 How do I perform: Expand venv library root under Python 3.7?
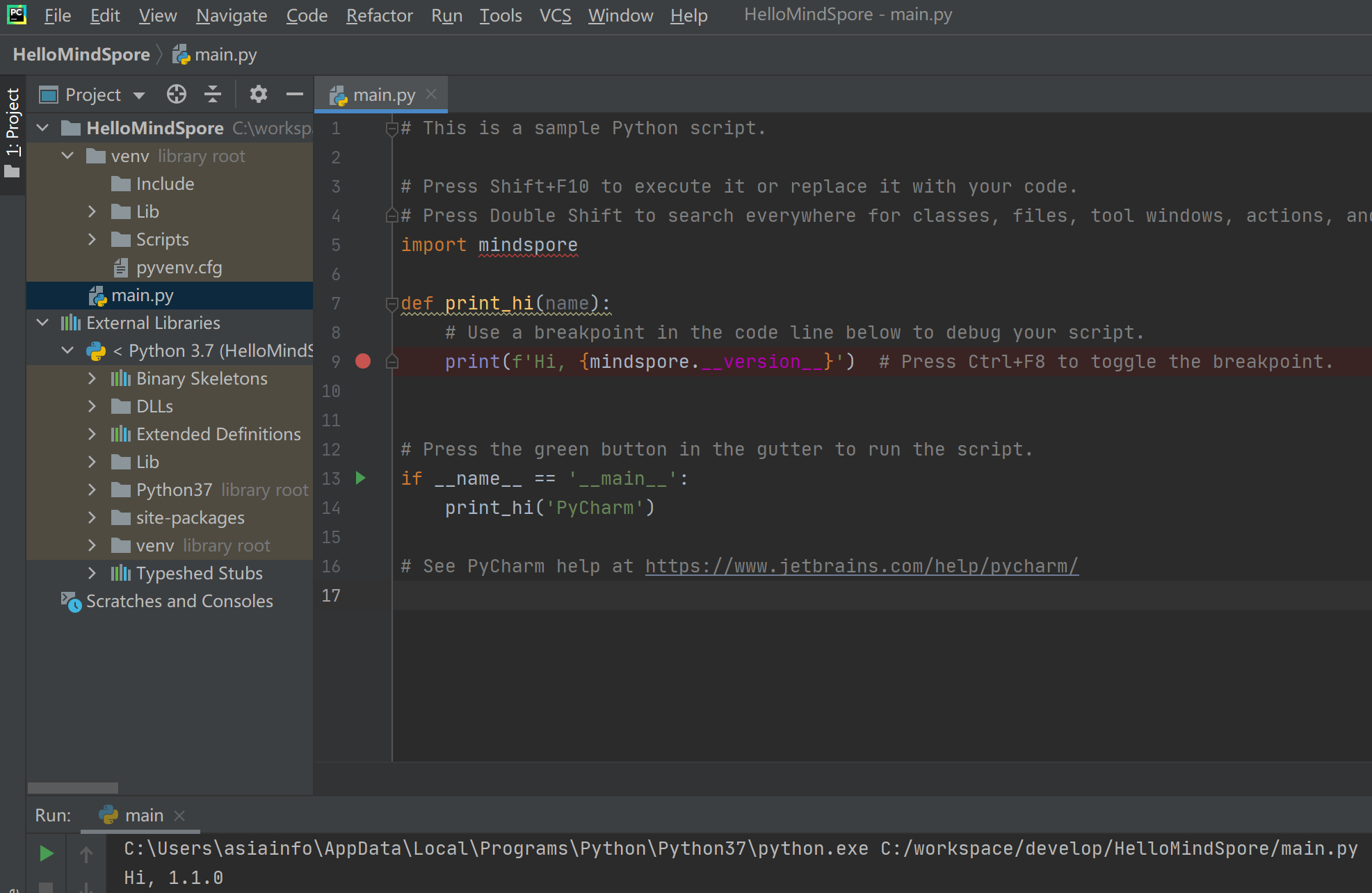pyautogui.click(x=92, y=545)
